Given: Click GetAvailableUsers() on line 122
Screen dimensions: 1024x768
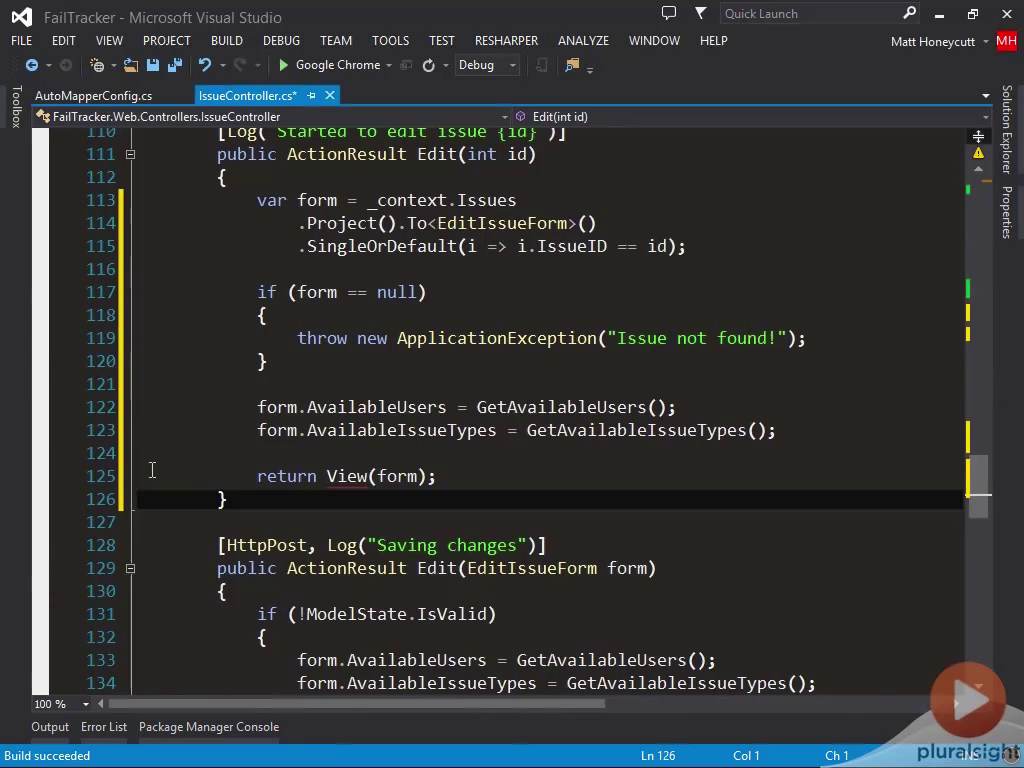Looking at the screenshot, I should click(x=571, y=408).
